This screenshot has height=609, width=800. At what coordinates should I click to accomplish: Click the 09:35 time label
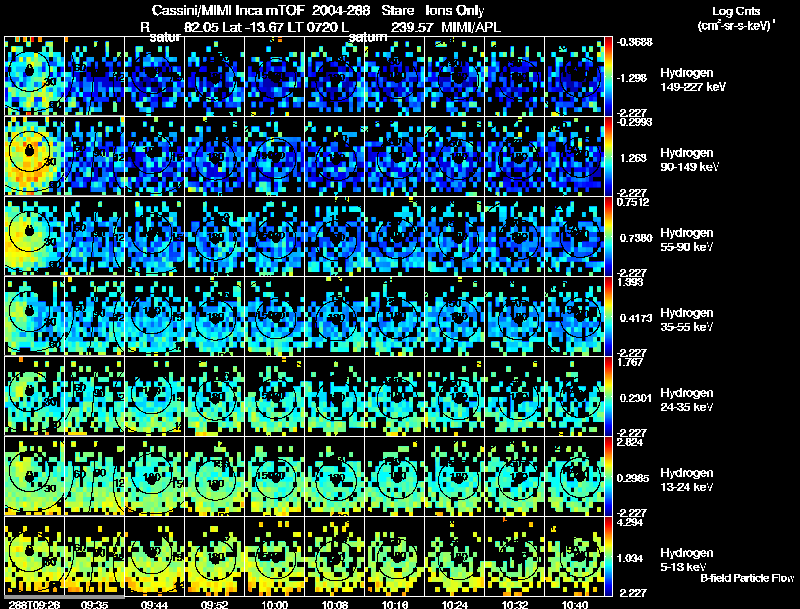[94, 604]
